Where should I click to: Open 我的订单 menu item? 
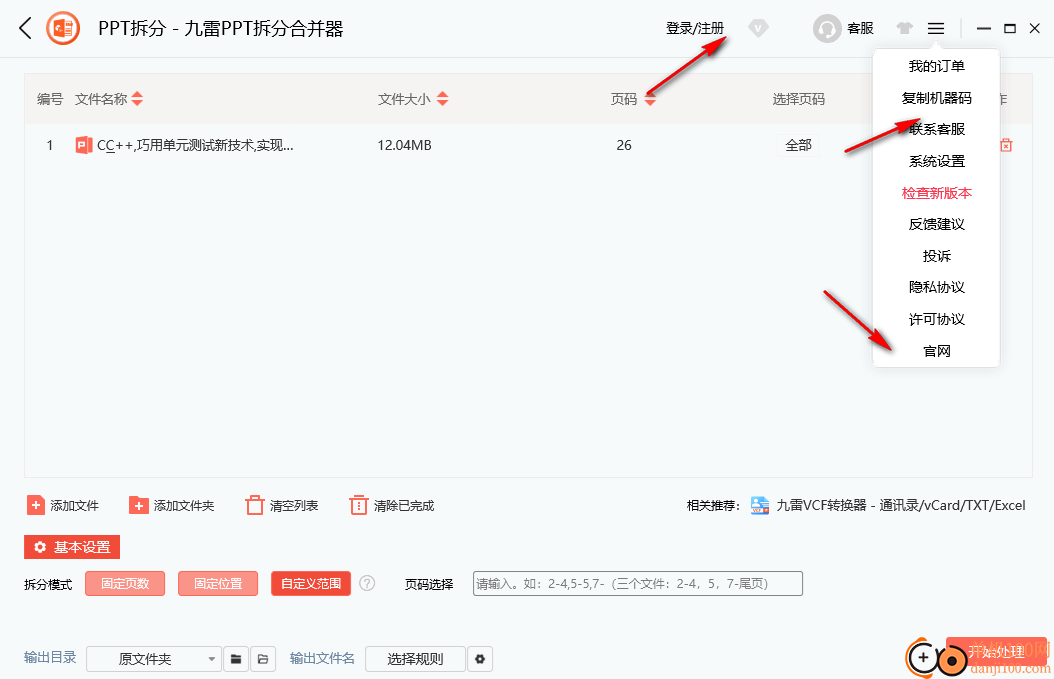(936, 66)
